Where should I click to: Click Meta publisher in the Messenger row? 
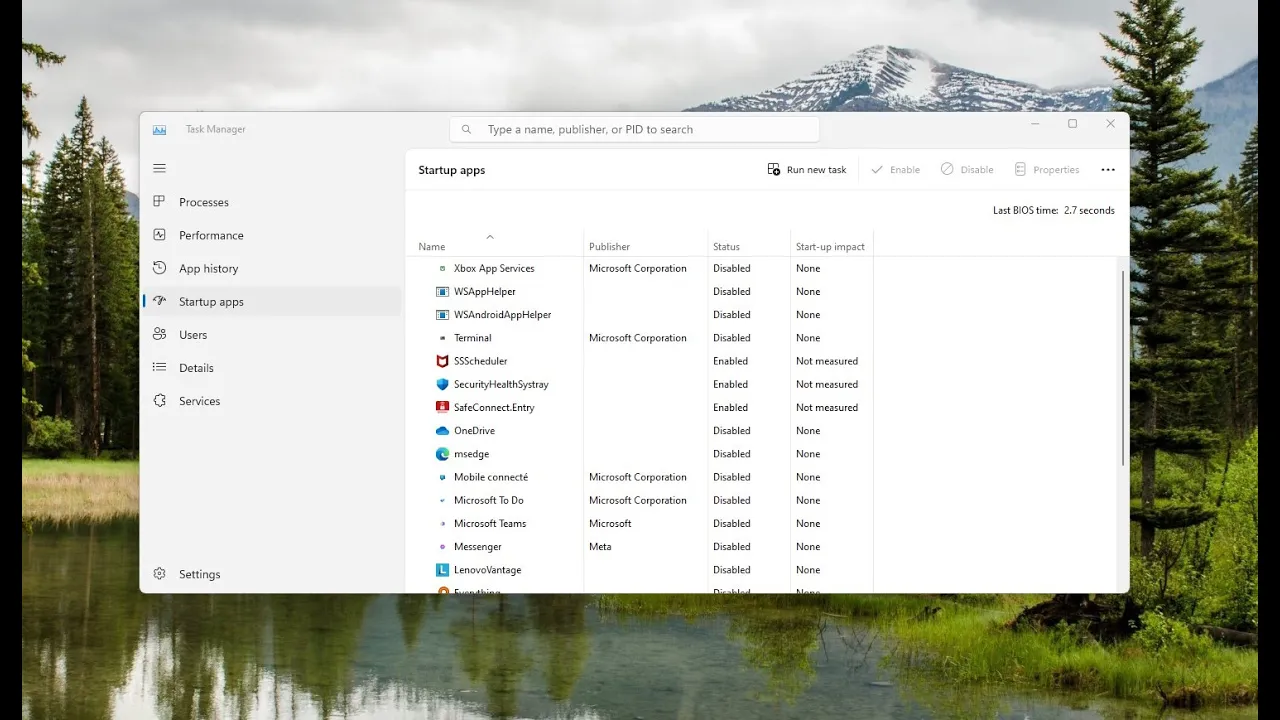[x=600, y=547]
